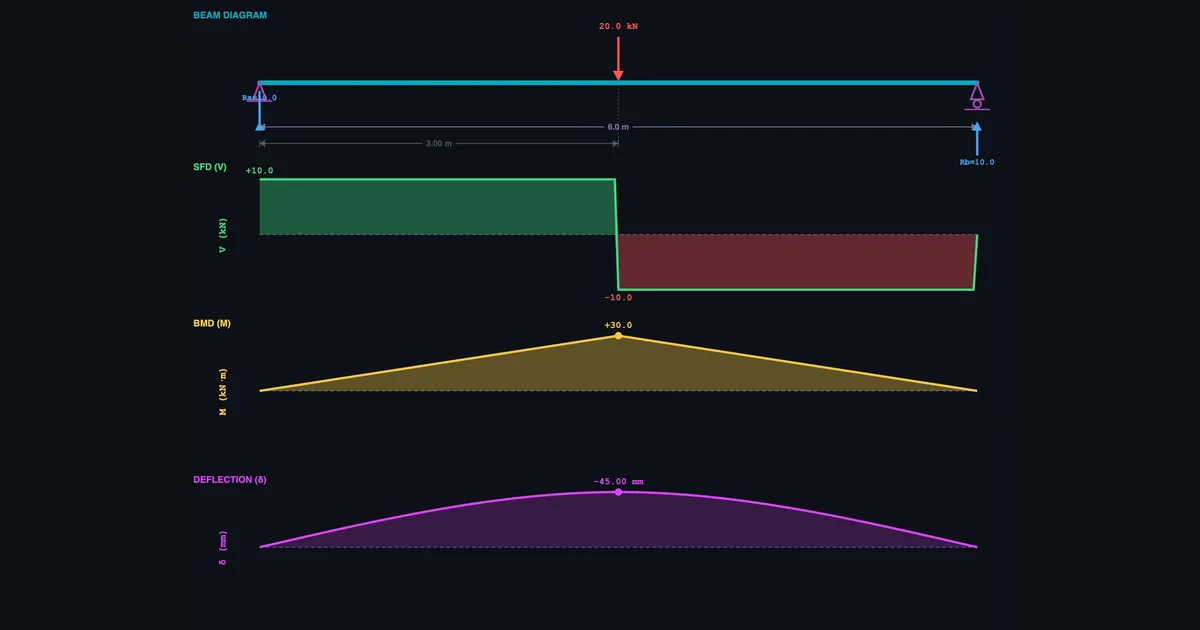The height and width of the screenshot is (630, 1200).
Task: Click the M (kN·m) axis label
Action: point(222,390)
